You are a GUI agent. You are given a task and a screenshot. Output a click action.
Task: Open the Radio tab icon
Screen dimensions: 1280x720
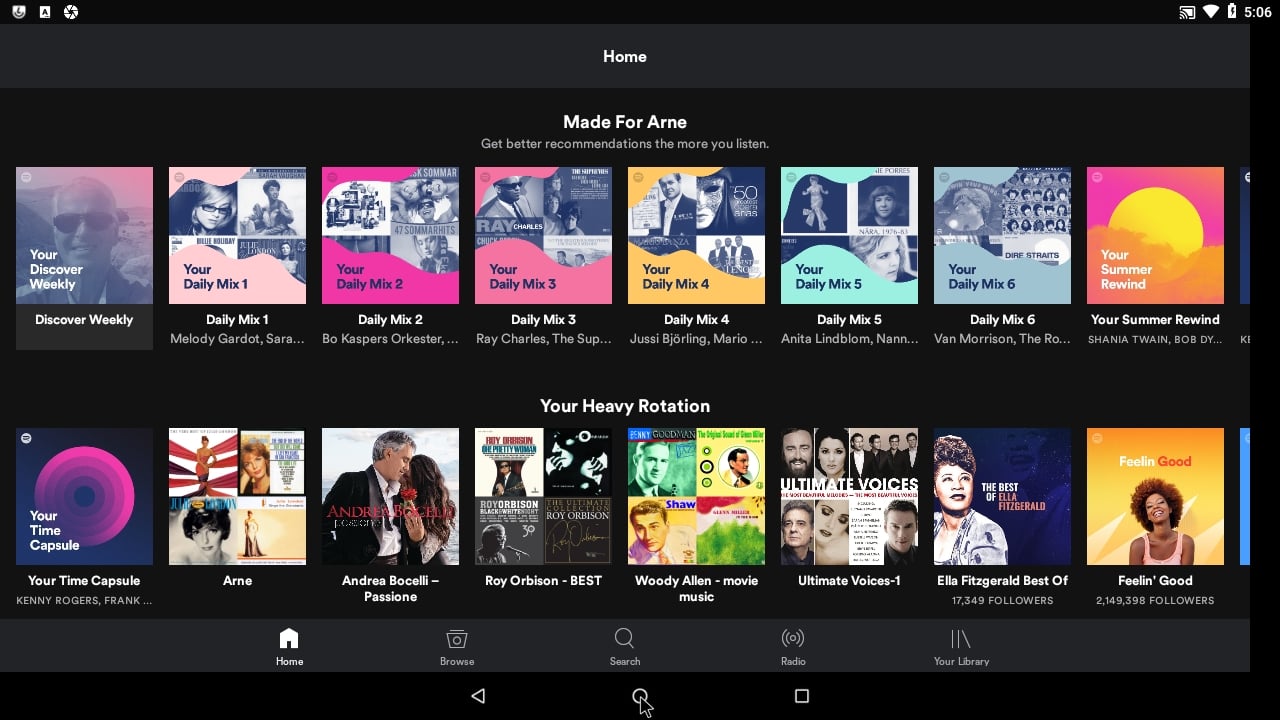coord(793,638)
